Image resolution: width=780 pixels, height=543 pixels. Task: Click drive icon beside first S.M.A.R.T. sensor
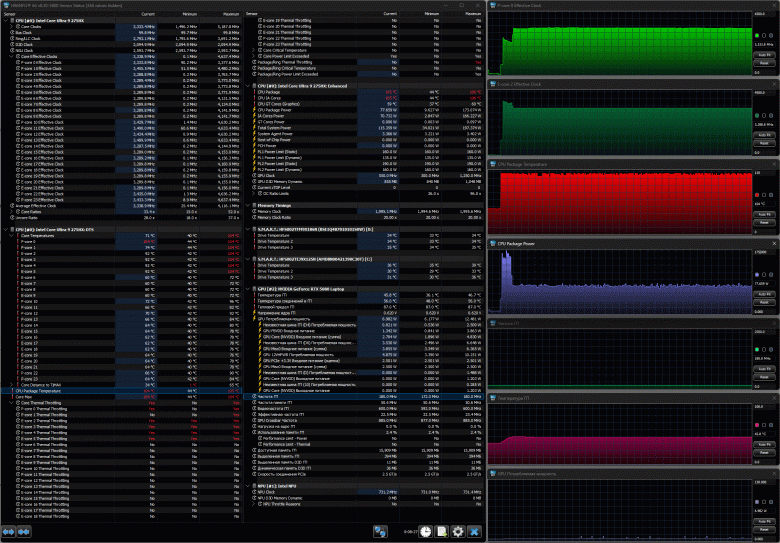pos(254,229)
